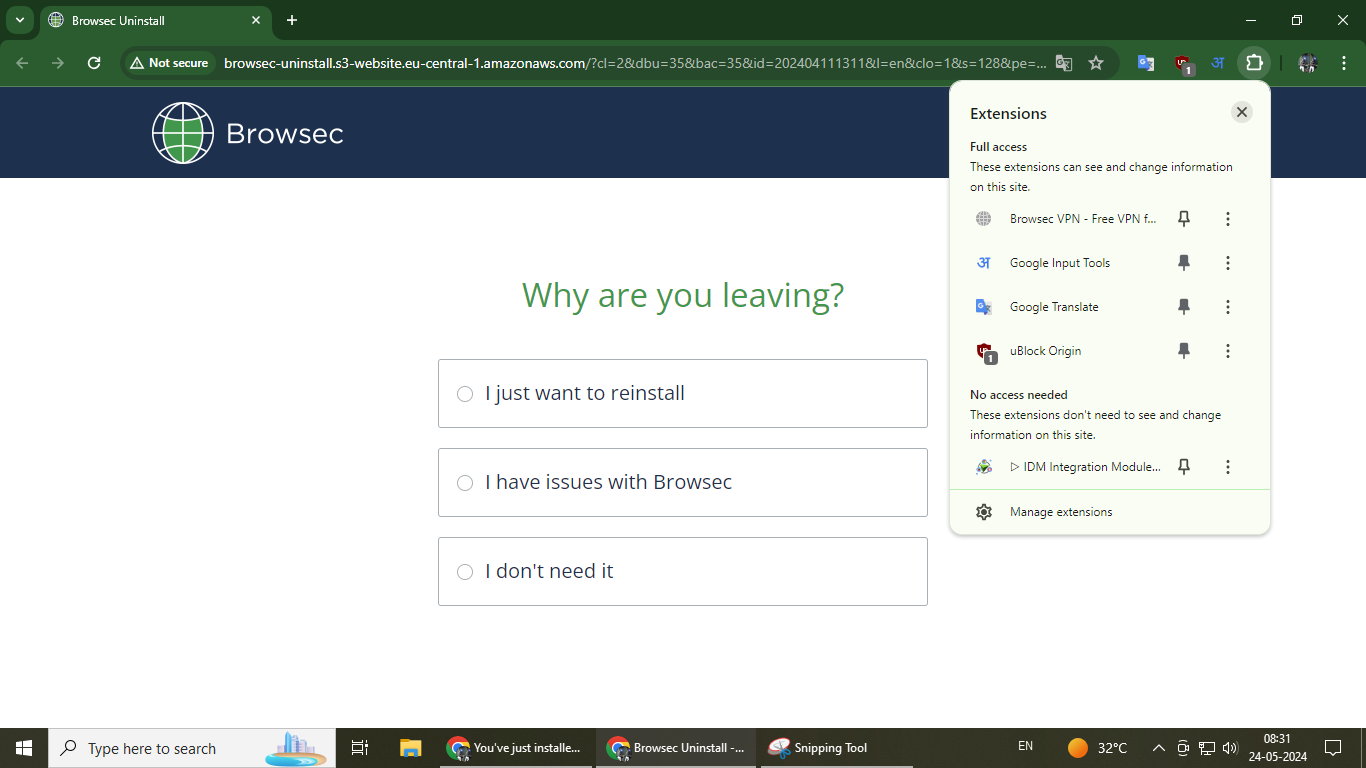Click the address bar URL

click(635, 63)
